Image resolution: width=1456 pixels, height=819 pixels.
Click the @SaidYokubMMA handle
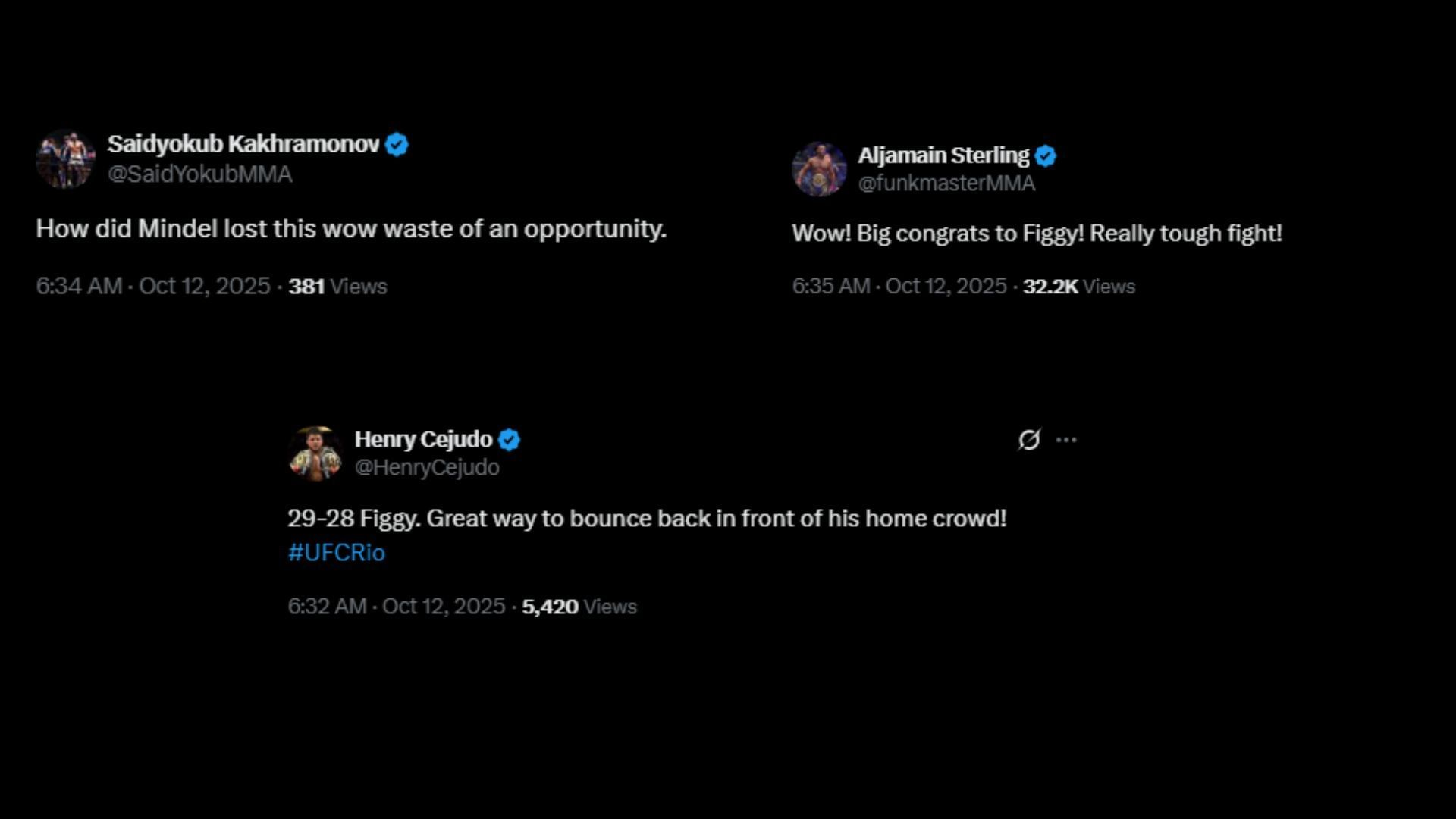[200, 174]
